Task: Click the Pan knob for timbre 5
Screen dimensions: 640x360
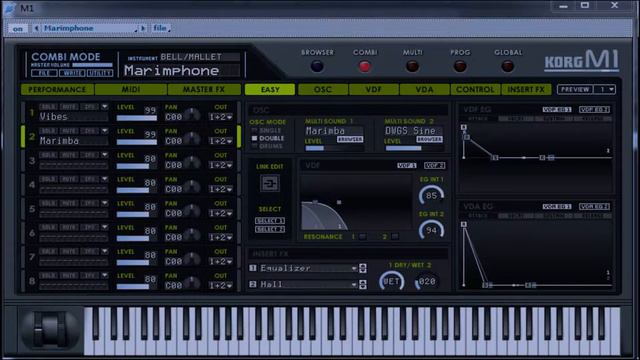Action: 192,211
